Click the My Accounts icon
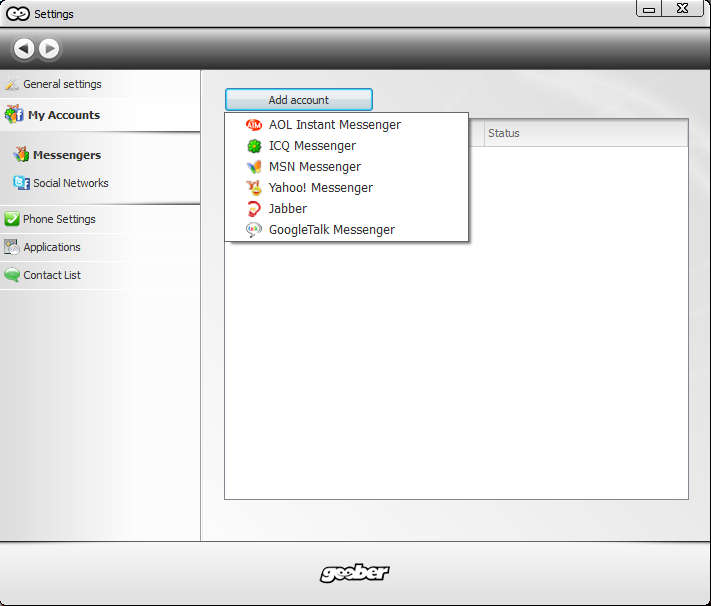 pyautogui.click(x=14, y=114)
